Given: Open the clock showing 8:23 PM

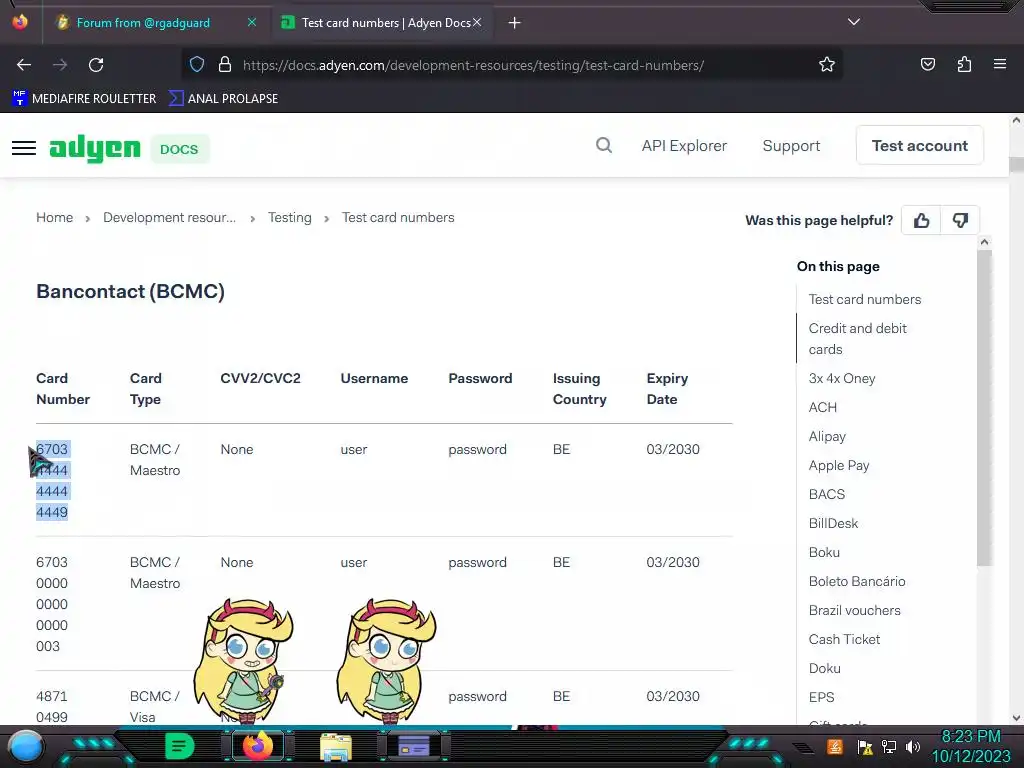Looking at the screenshot, I should pyautogui.click(x=970, y=746).
